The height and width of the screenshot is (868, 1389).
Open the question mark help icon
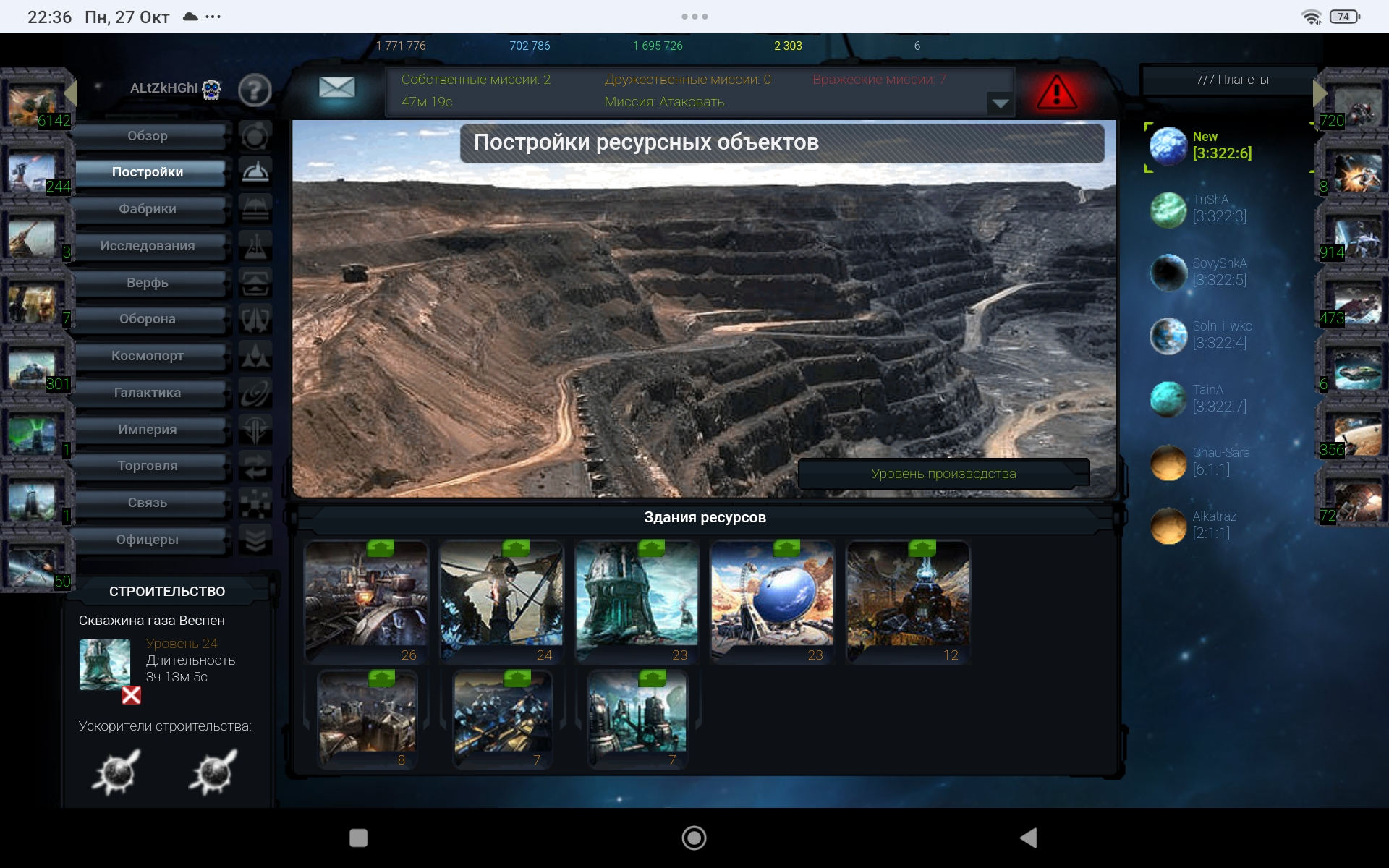click(255, 91)
